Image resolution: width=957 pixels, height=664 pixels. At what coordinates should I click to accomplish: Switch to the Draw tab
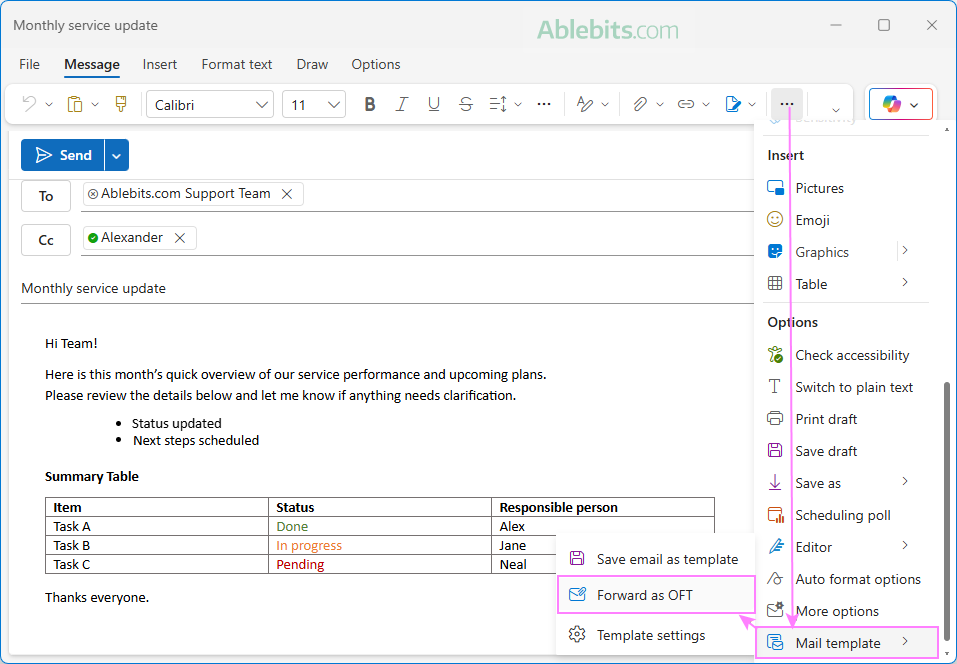coord(311,64)
